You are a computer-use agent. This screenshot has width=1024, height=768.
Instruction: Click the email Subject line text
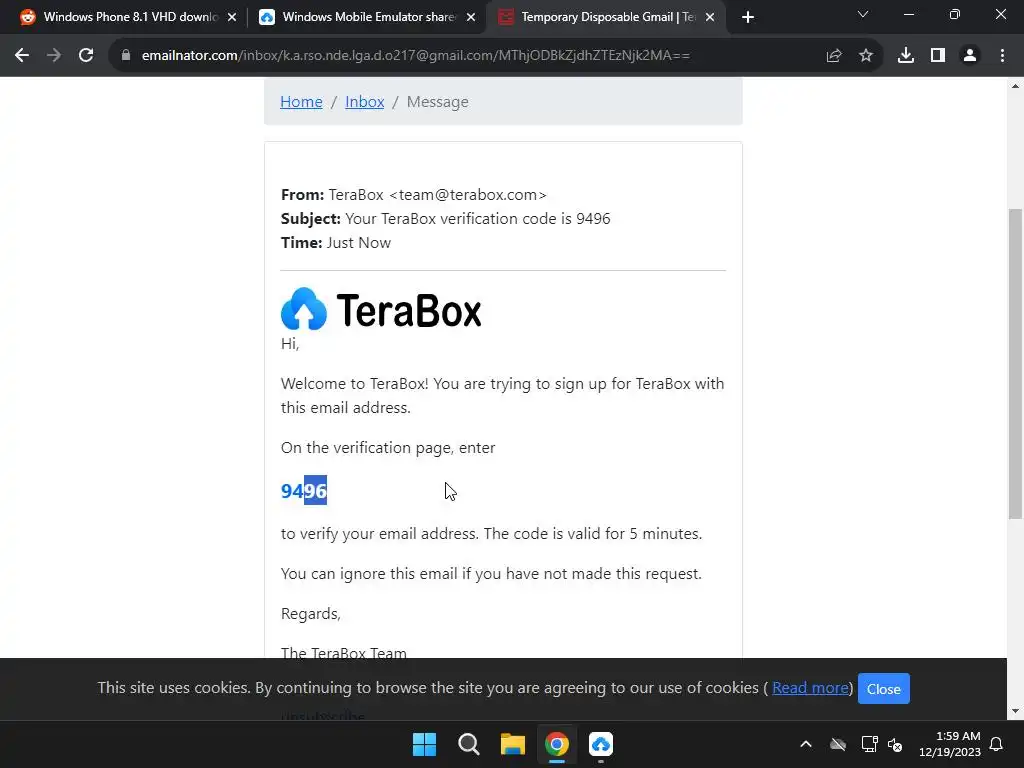445,219
